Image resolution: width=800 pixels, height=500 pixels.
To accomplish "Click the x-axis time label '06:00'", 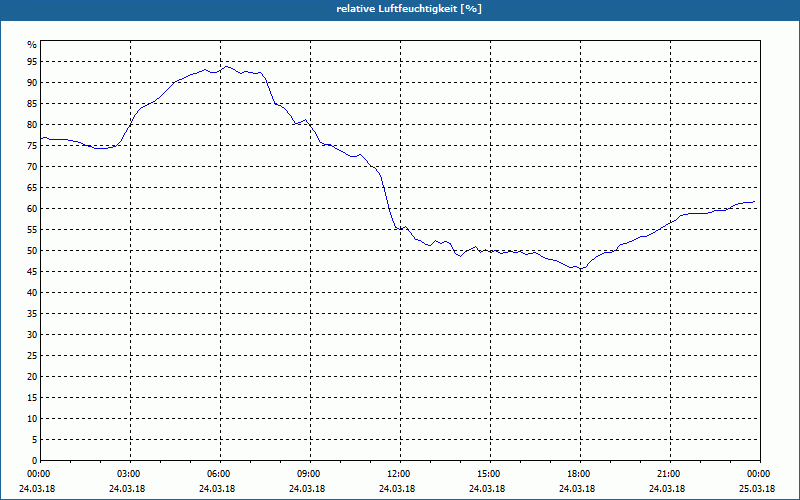I will (220, 474).
